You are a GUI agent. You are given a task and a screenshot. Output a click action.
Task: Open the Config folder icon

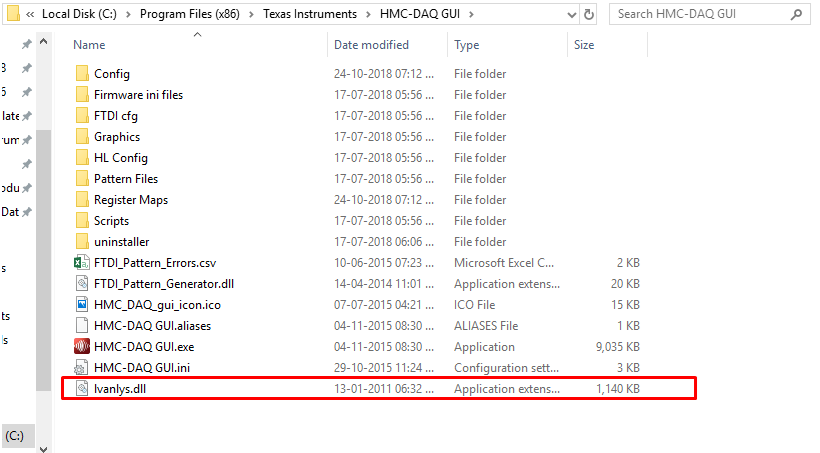click(x=82, y=73)
